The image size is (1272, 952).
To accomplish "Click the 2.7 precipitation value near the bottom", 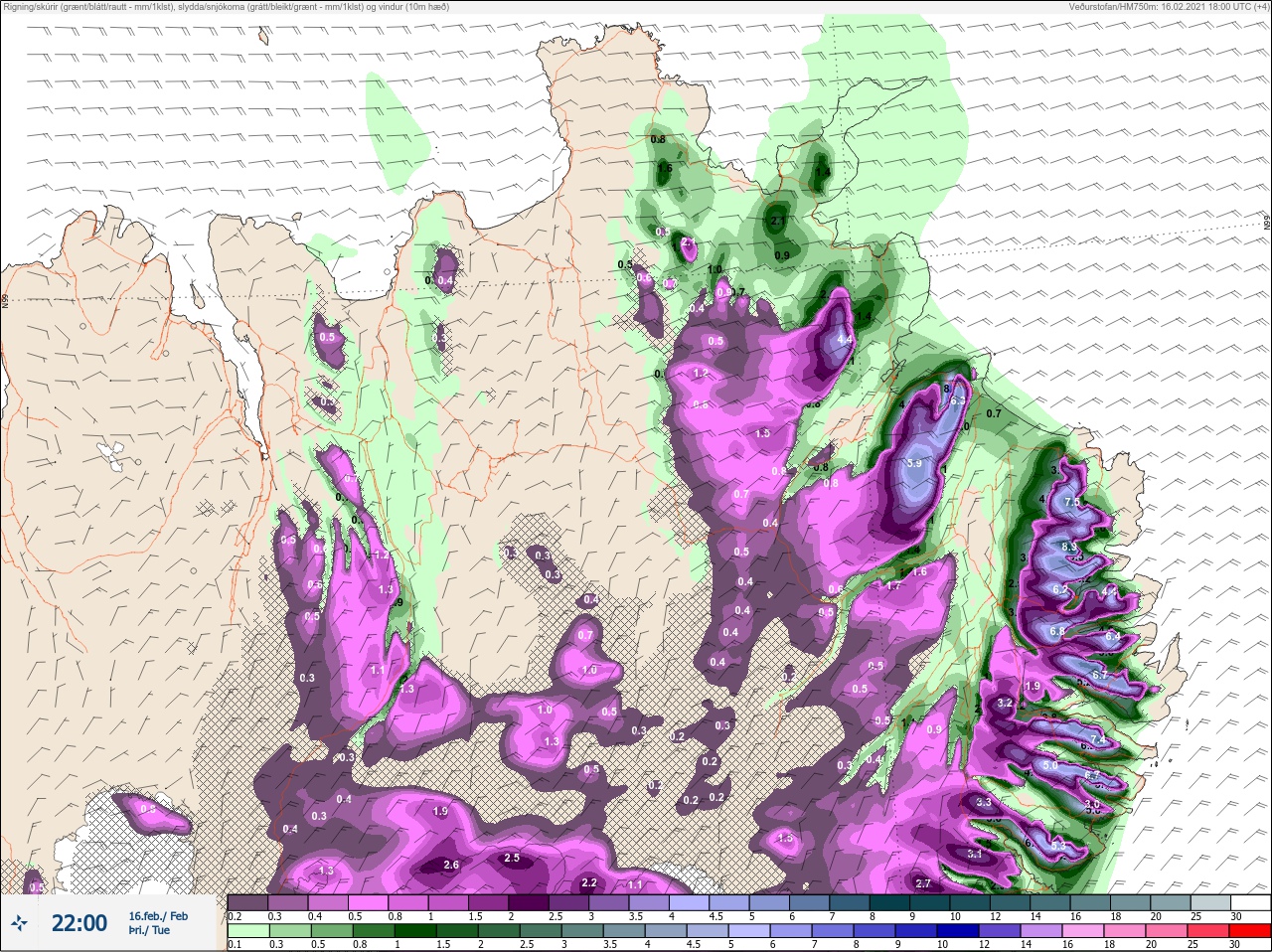I will (x=923, y=883).
